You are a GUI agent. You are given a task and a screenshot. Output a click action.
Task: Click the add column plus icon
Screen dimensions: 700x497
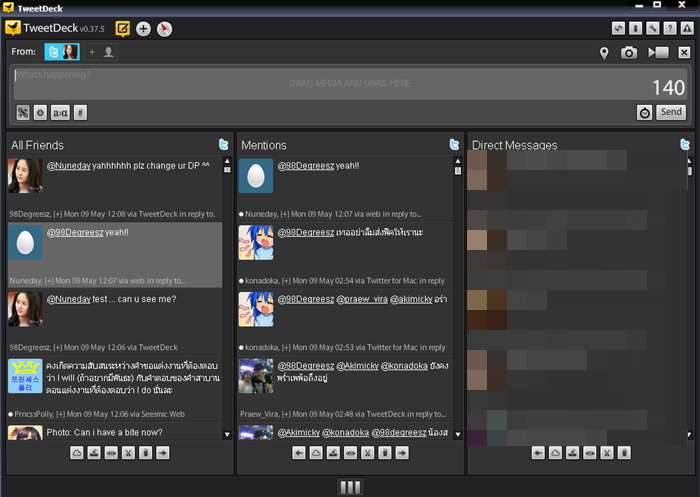point(143,29)
